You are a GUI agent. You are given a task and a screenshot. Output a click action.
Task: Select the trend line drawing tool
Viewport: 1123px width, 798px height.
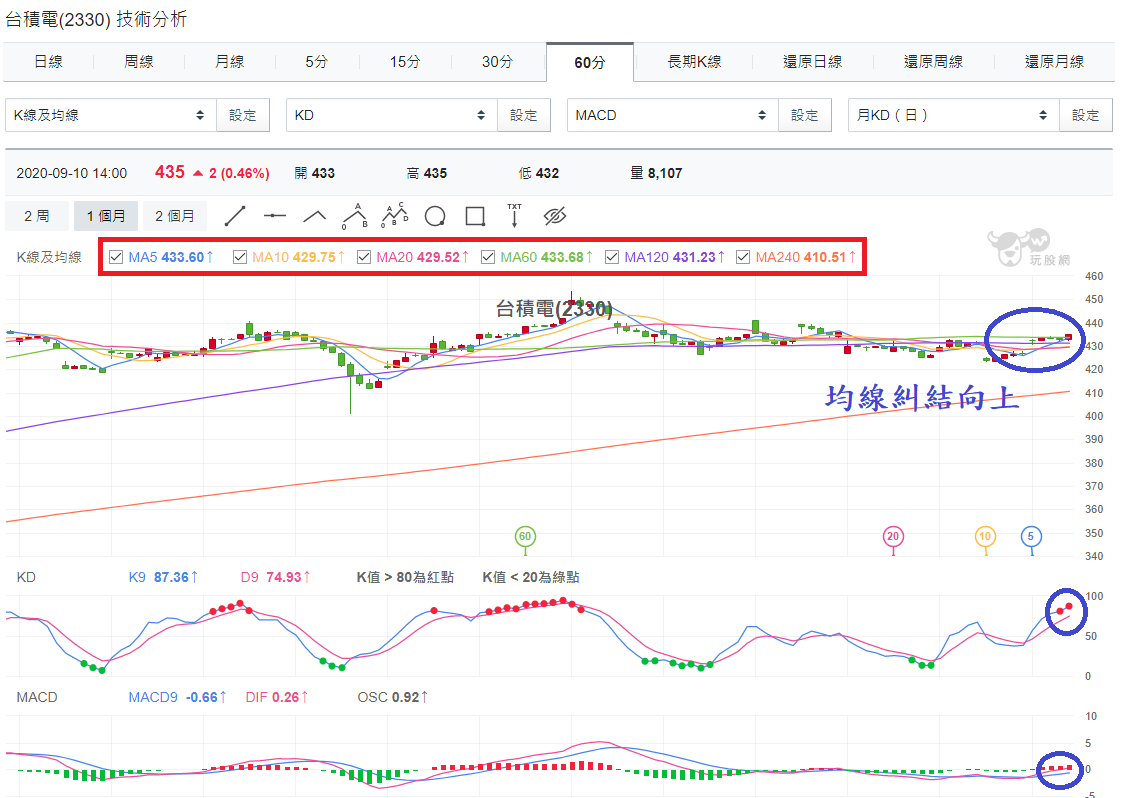tap(235, 216)
